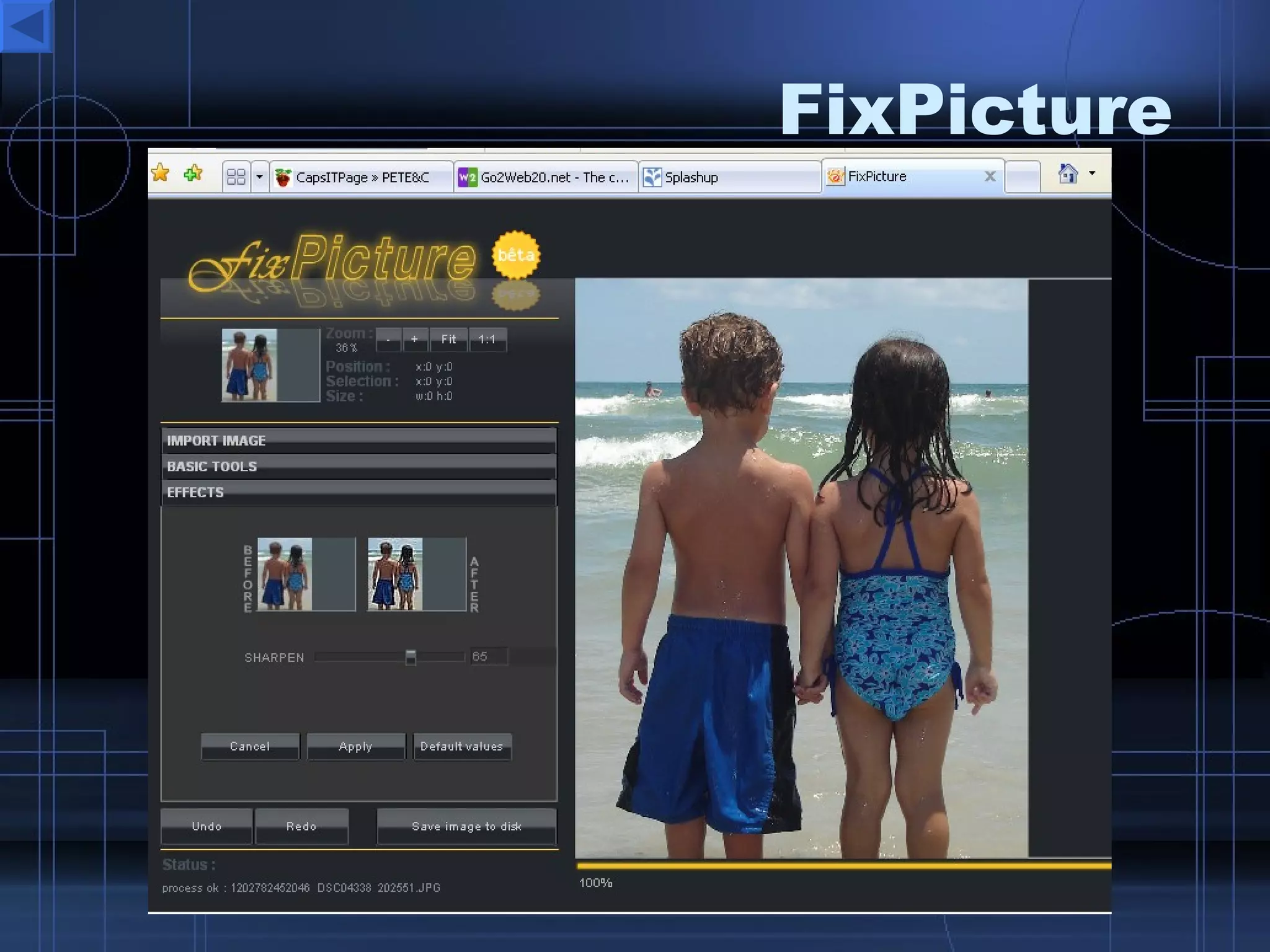Set zoom to 1:1
Viewport: 1270px width, 952px height.
[487, 340]
